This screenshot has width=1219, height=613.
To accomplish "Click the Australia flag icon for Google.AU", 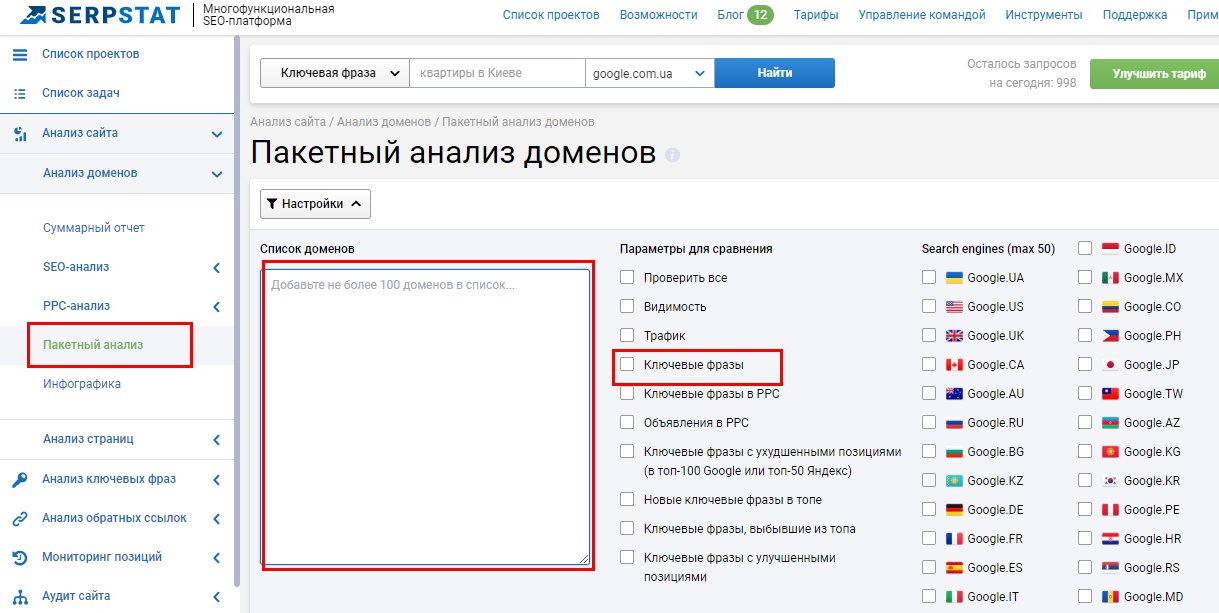I will (954, 394).
